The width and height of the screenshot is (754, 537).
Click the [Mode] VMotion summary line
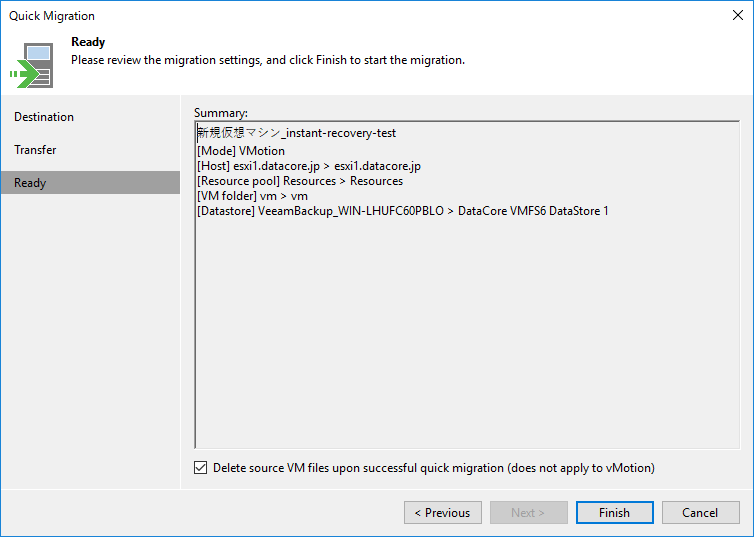pyautogui.click(x=241, y=151)
